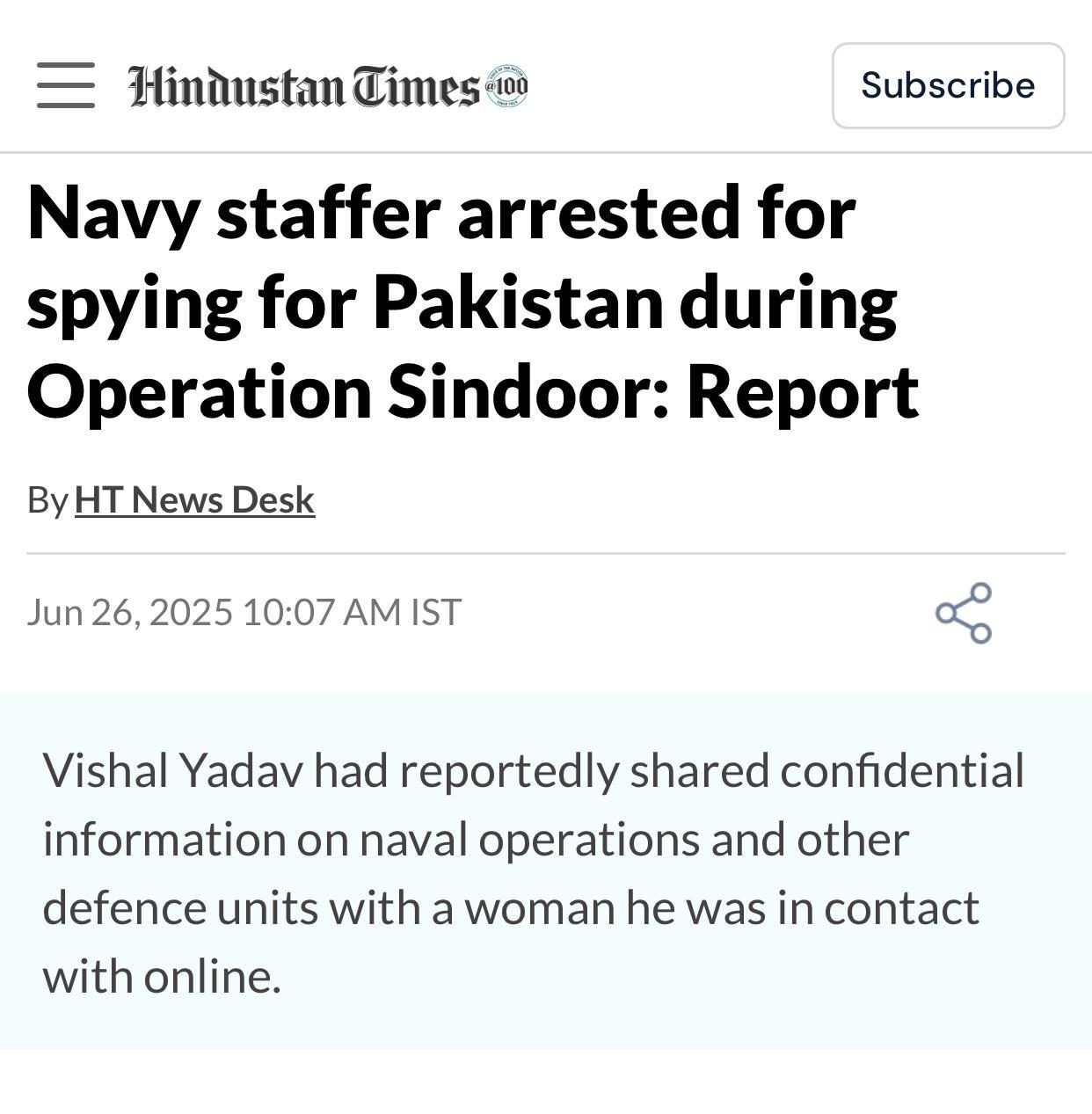Click the @100 anniversary badge
The width and height of the screenshot is (1092, 1114).
(x=506, y=86)
